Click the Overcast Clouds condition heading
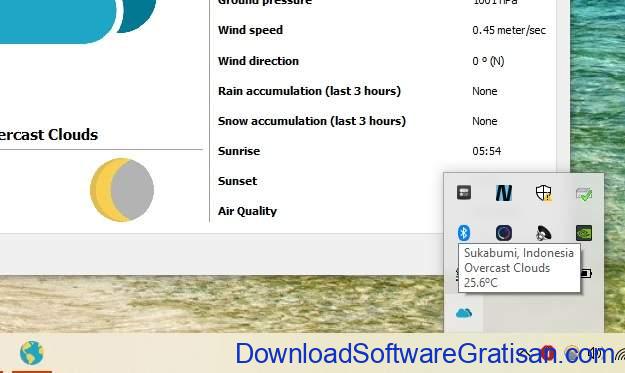The width and height of the screenshot is (625, 373). coord(49,135)
